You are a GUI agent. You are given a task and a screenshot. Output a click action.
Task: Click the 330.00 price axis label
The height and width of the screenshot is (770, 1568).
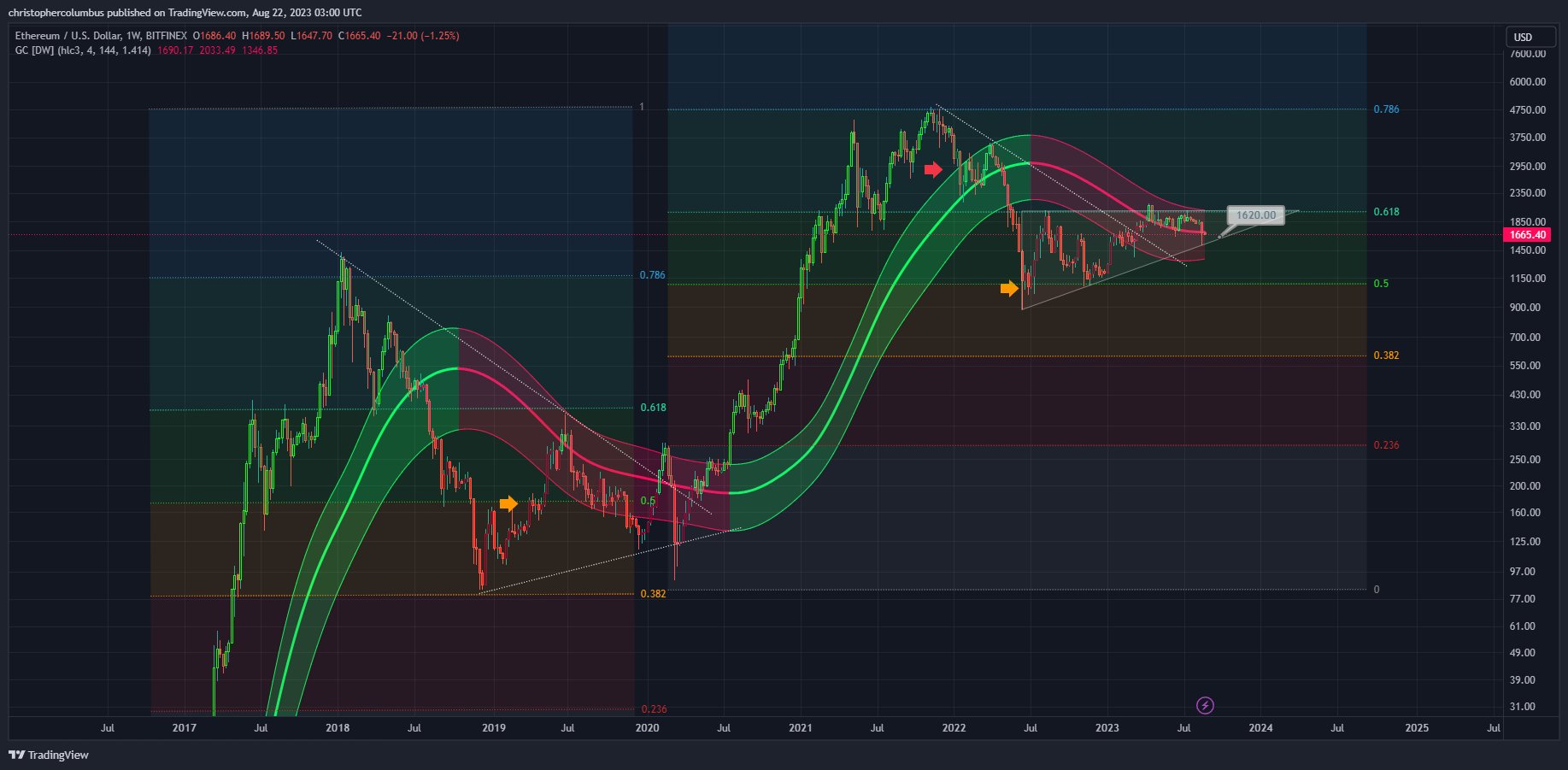coord(1524,426)
